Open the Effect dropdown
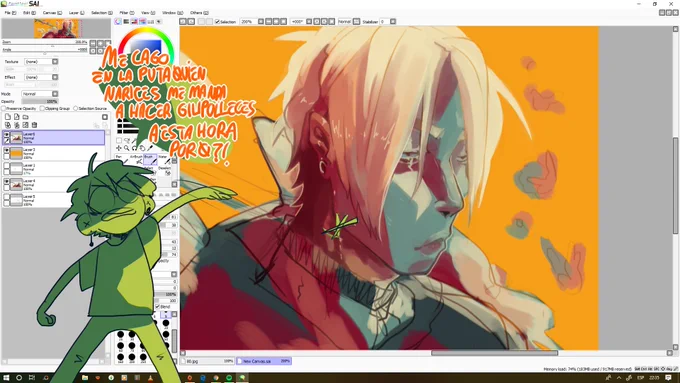 pos(41,77)
